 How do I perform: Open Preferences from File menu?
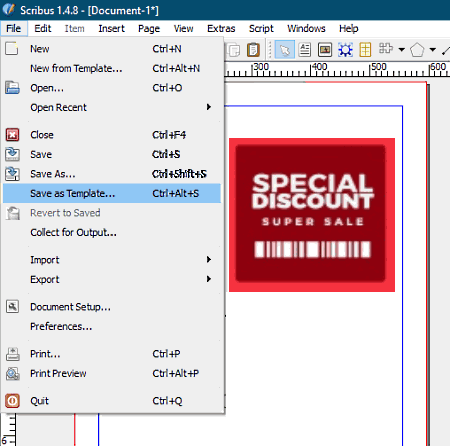[x=112, y=326]
